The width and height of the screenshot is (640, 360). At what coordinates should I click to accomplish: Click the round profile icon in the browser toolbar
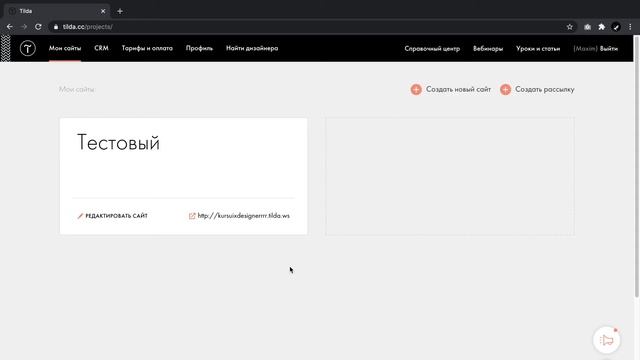(x=616, y=27)
